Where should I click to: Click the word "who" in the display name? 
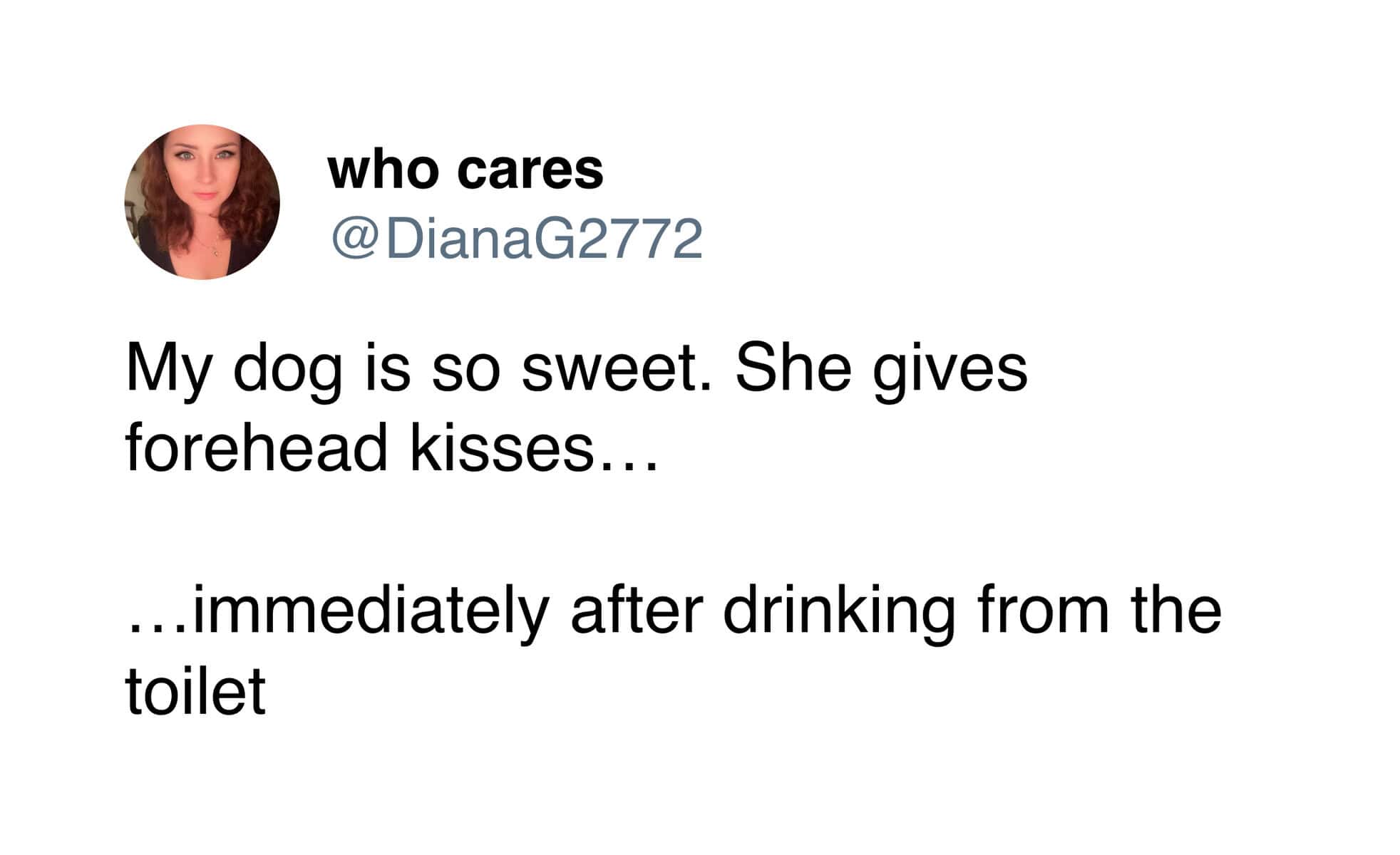click(383, 170)
